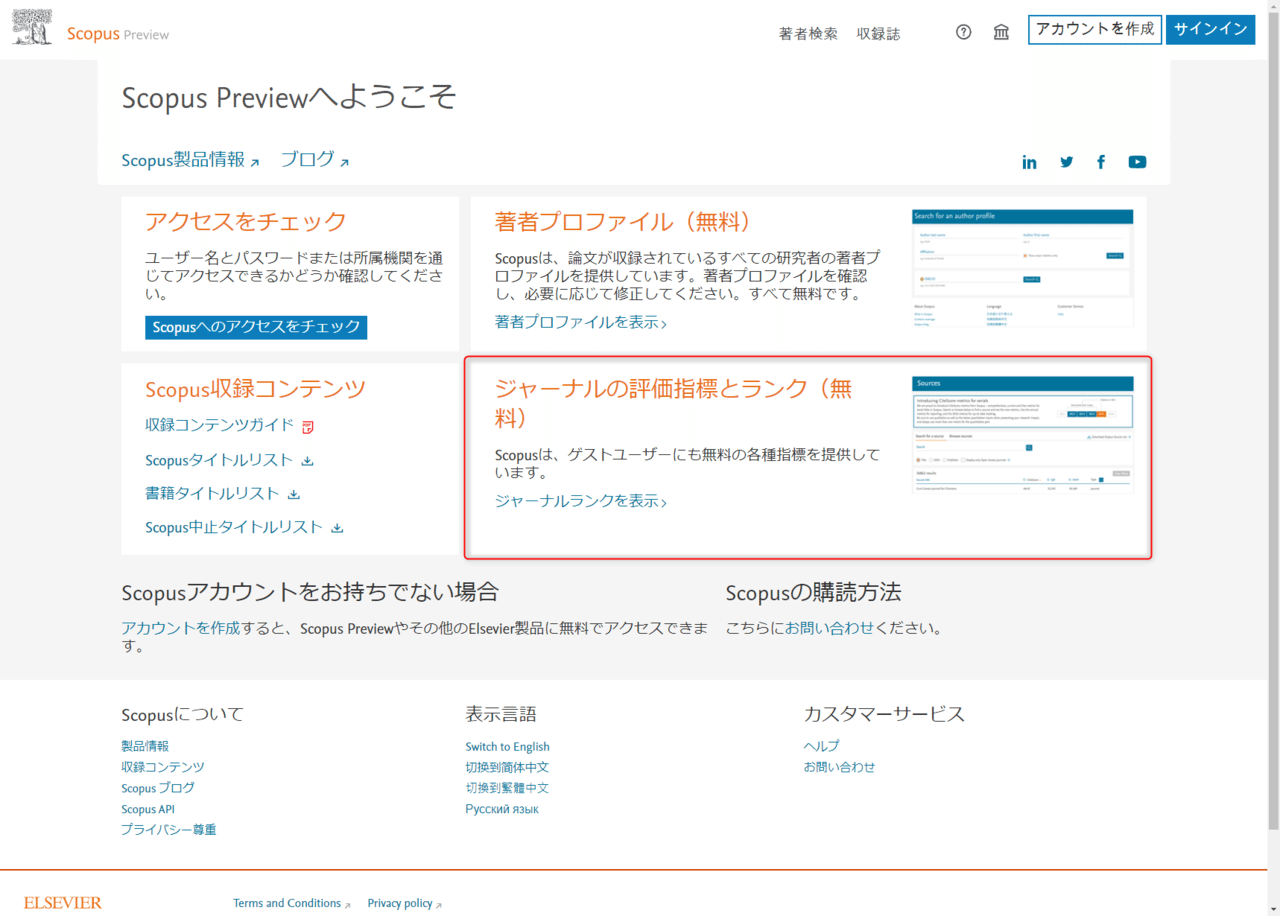Click the Scopus Preview title logo

118,34
